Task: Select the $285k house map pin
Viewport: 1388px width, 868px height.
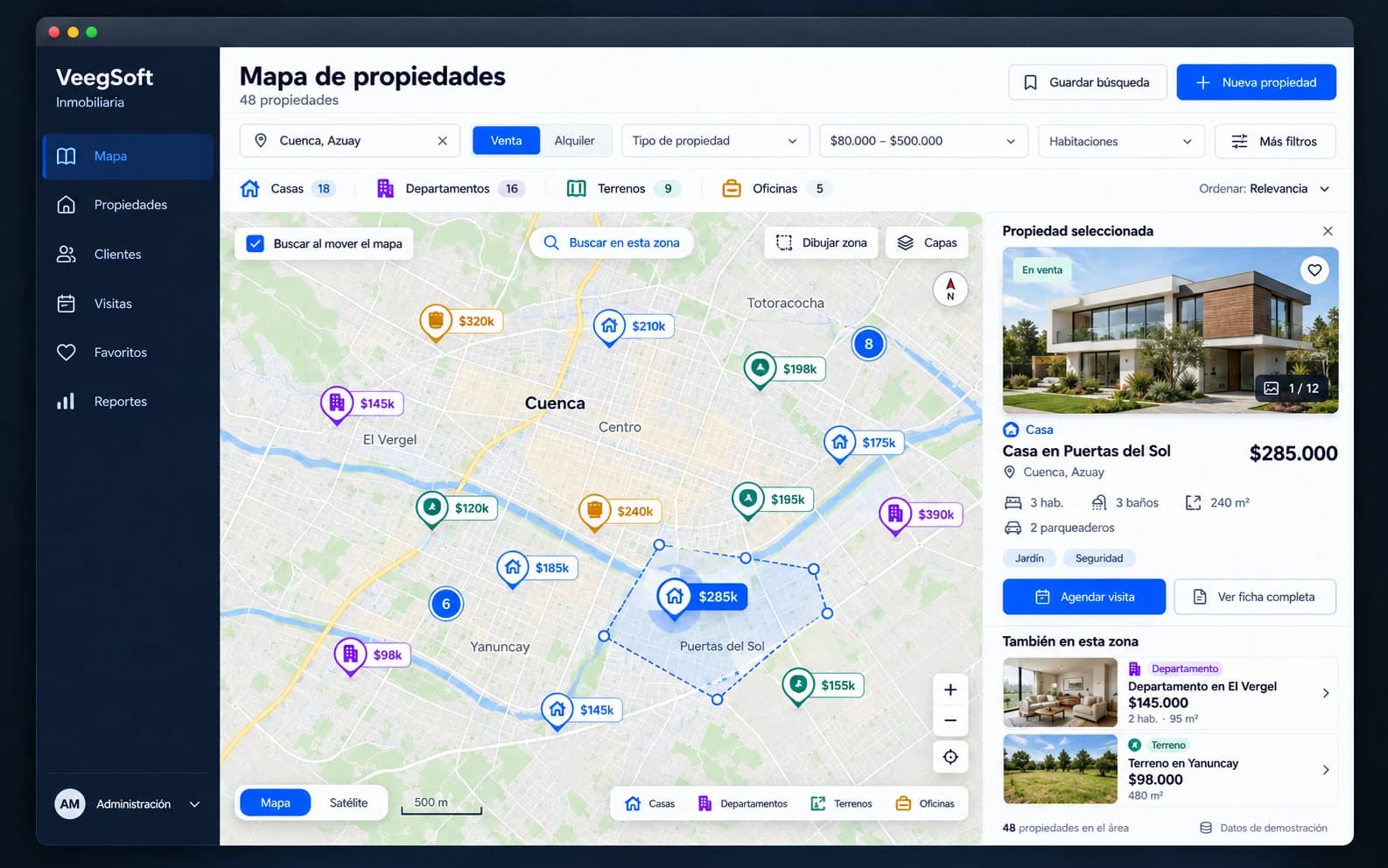Action: click(702, 598)
